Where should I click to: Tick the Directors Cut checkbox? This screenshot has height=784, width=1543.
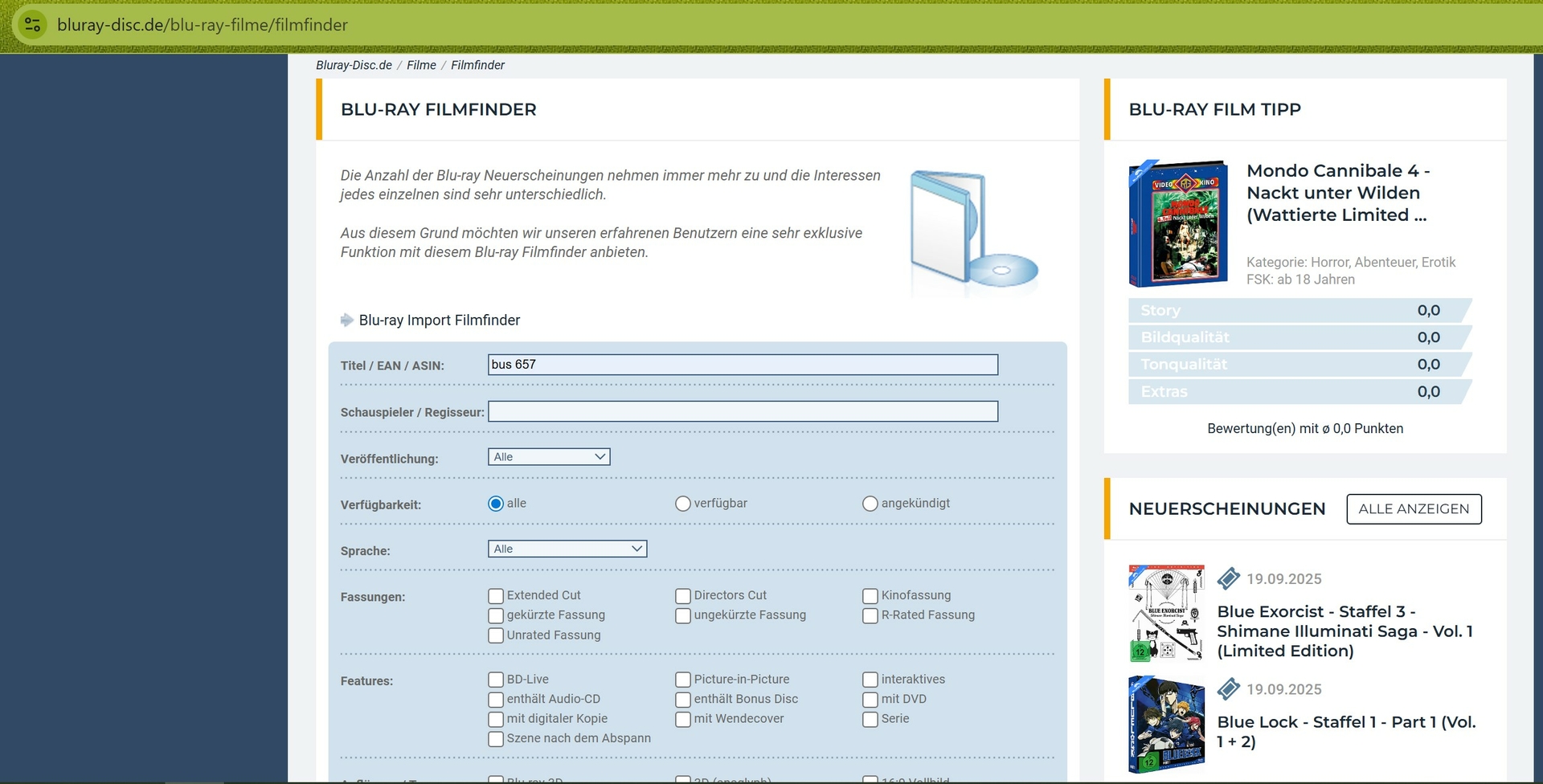click(683, 596)
